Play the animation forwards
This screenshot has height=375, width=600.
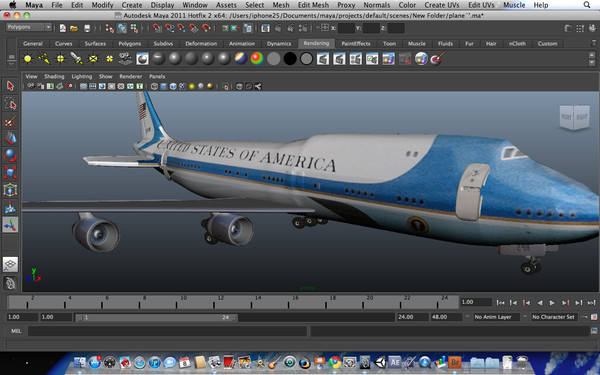[552, 303]
